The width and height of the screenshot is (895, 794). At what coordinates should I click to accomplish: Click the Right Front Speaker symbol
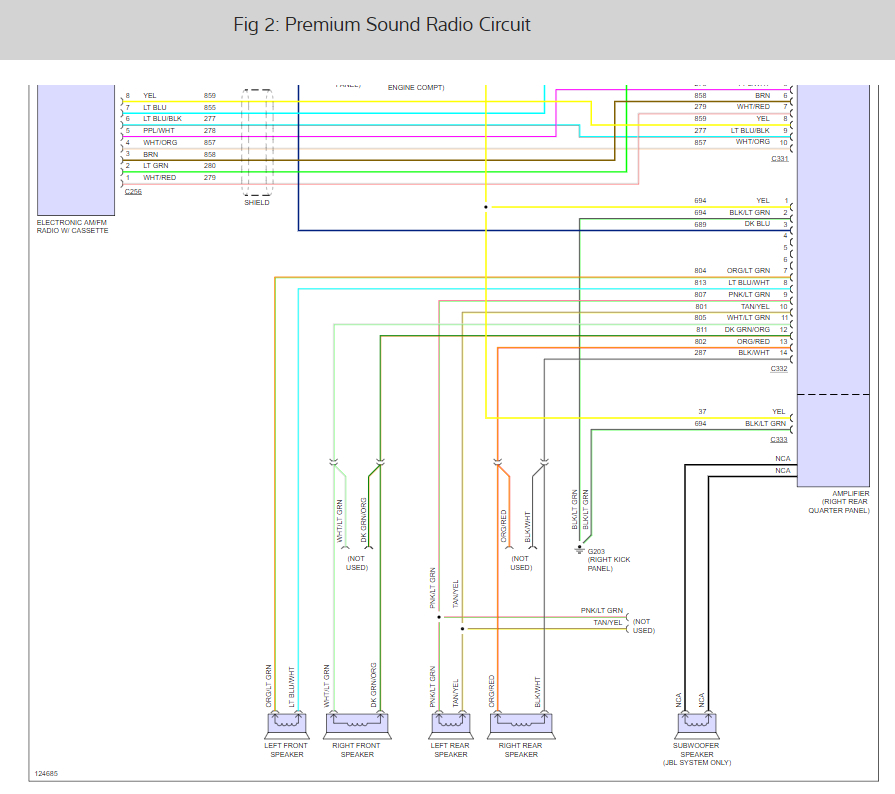tap(357, 726)
